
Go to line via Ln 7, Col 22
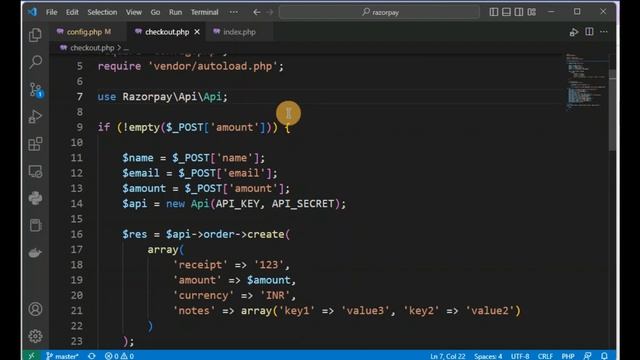447,356
